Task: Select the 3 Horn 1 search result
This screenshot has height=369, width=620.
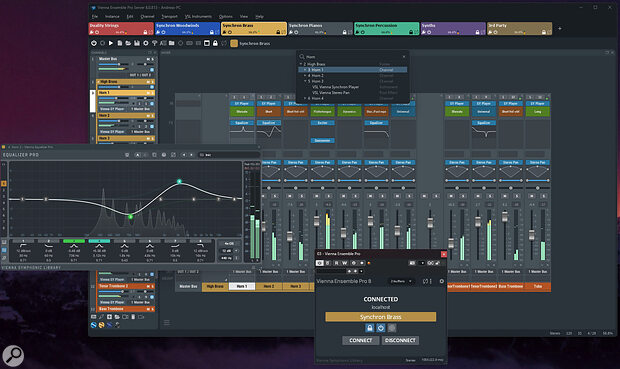Action: click(x=352, y=70)
